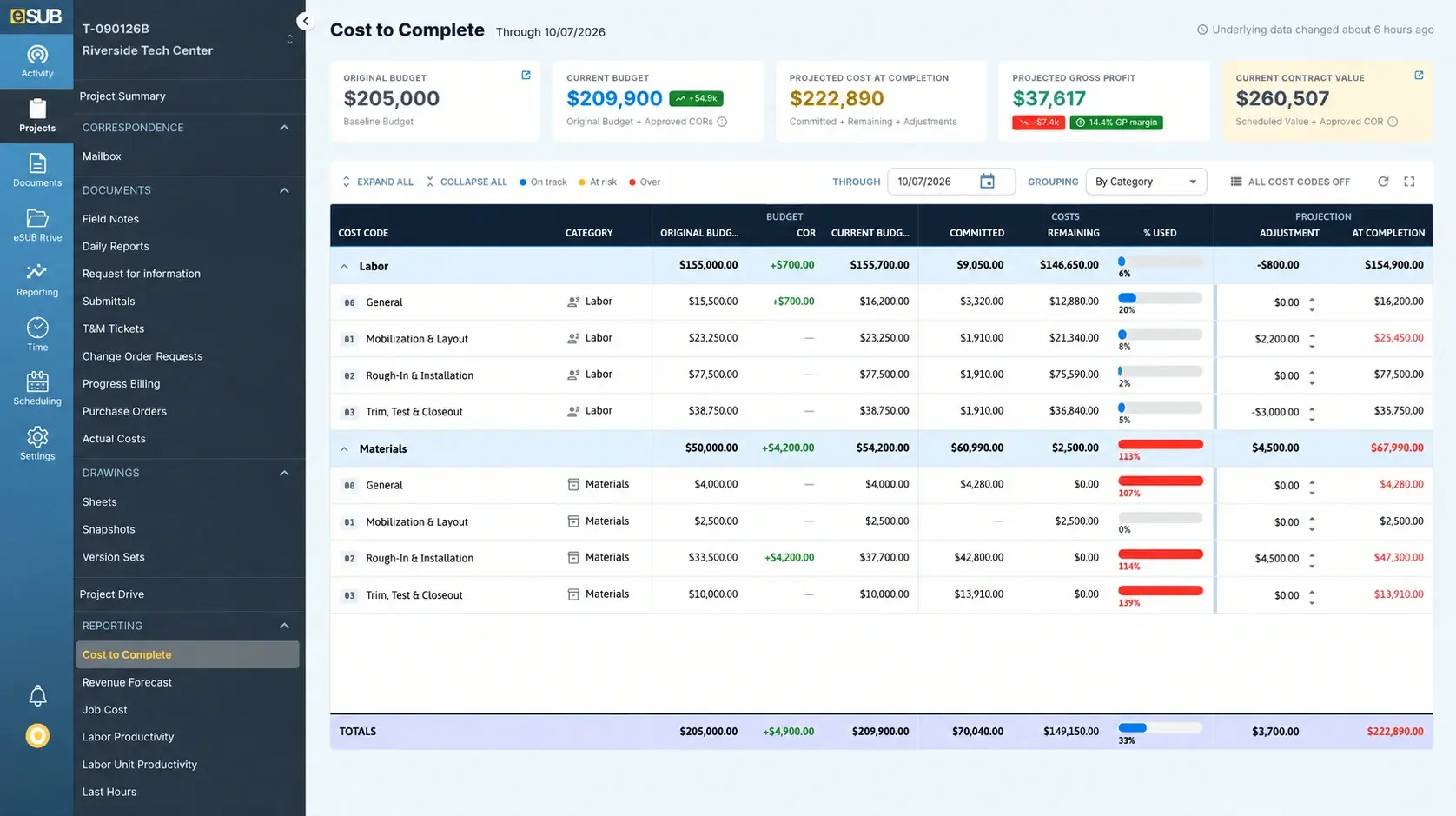The height and width of the screenshot is (816, 1456).
Task: Collapse the Documents sidebar section
Action: (284, 190)
